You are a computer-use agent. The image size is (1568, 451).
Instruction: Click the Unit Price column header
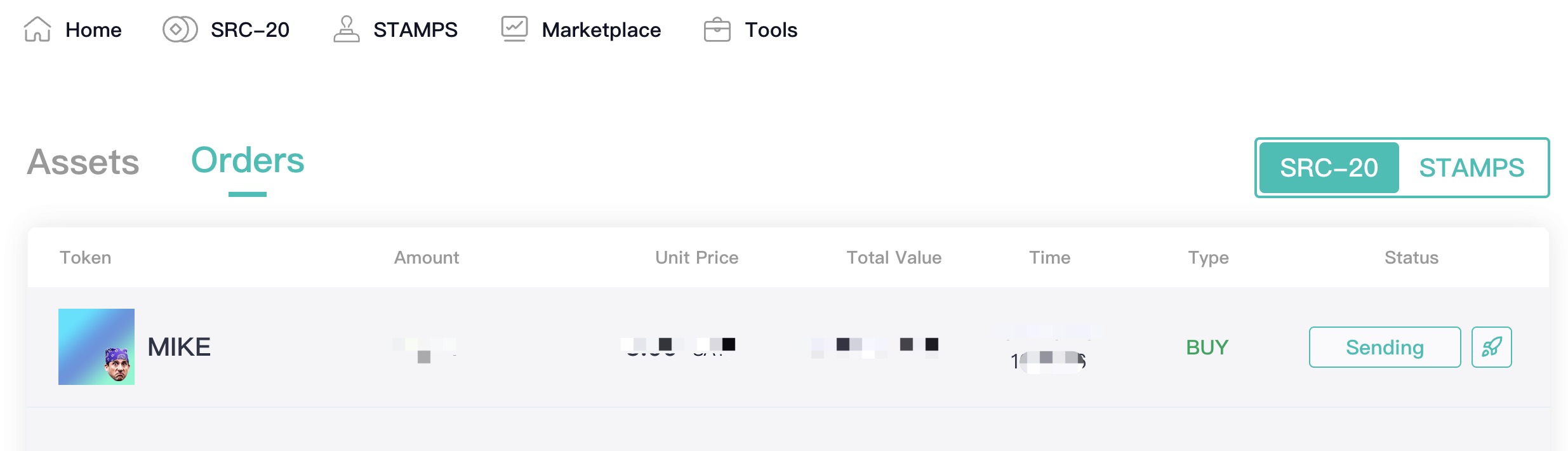pos(696,257)
